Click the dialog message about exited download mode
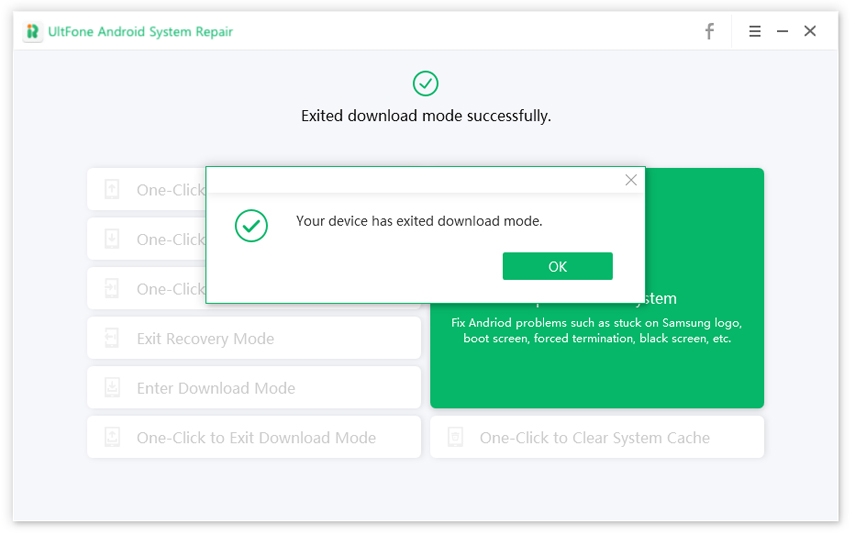 pos(419,221)
